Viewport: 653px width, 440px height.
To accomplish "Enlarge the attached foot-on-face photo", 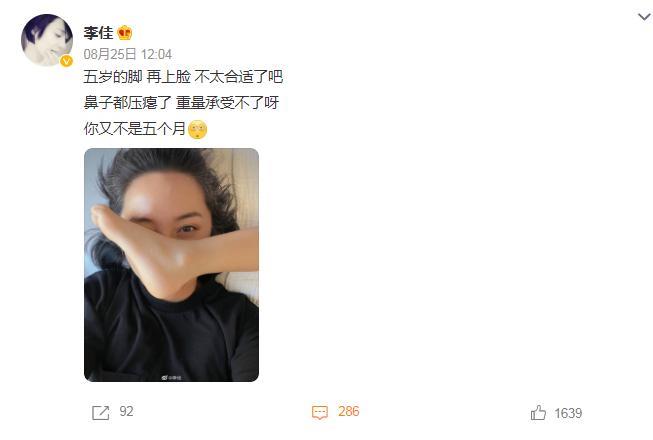I will (171, 265).
